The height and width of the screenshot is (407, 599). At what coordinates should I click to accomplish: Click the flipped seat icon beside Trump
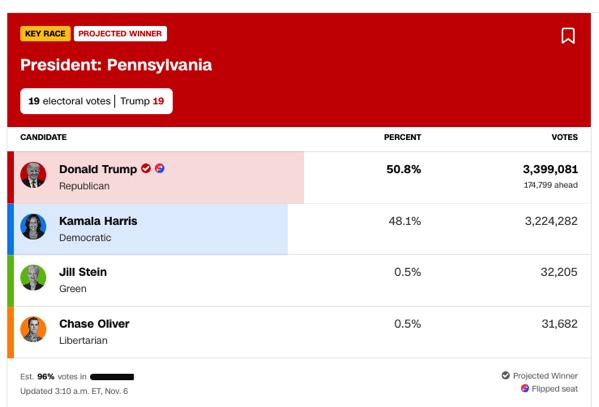click(160, 168)
